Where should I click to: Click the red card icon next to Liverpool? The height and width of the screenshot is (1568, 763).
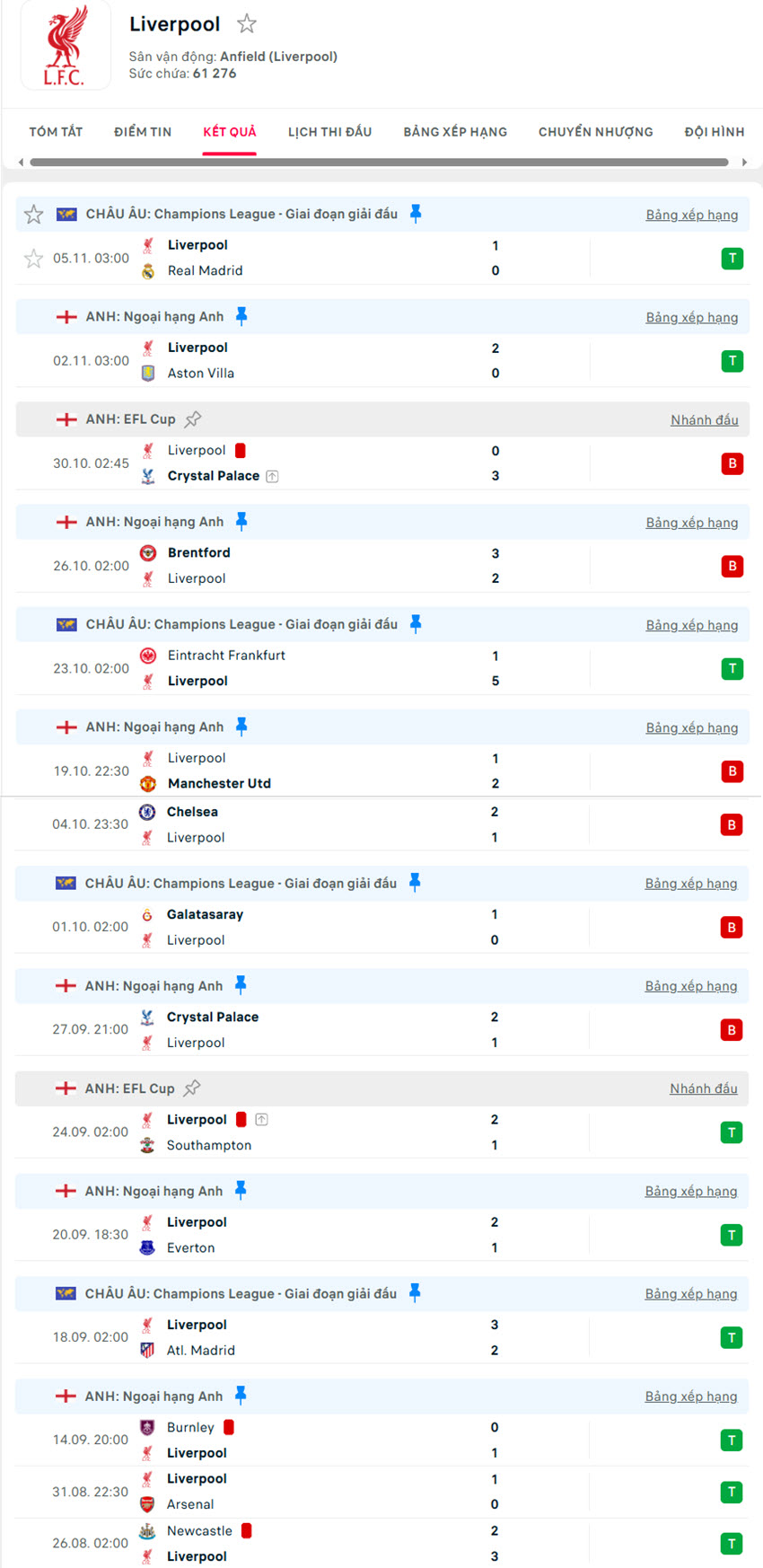pyautogui.click(x=239, y=449)
